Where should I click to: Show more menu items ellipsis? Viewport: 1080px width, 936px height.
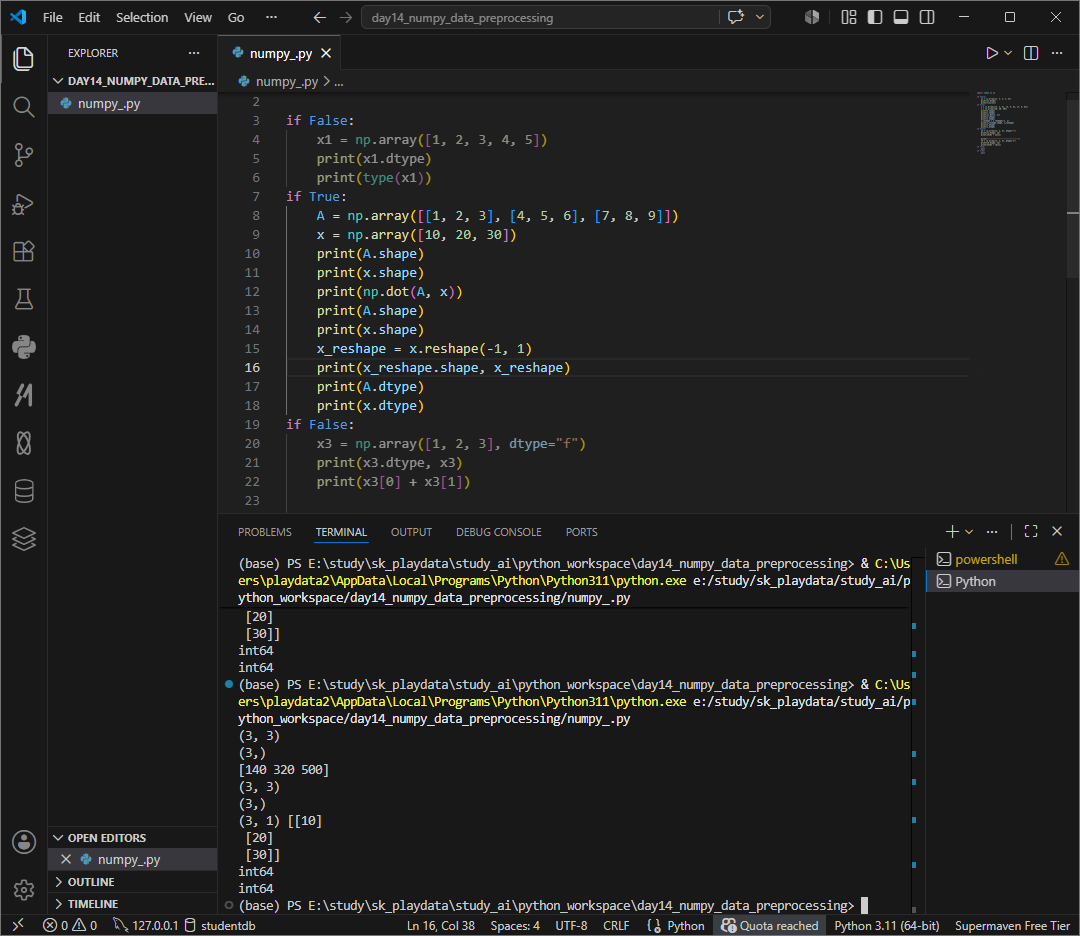[271, 17]
